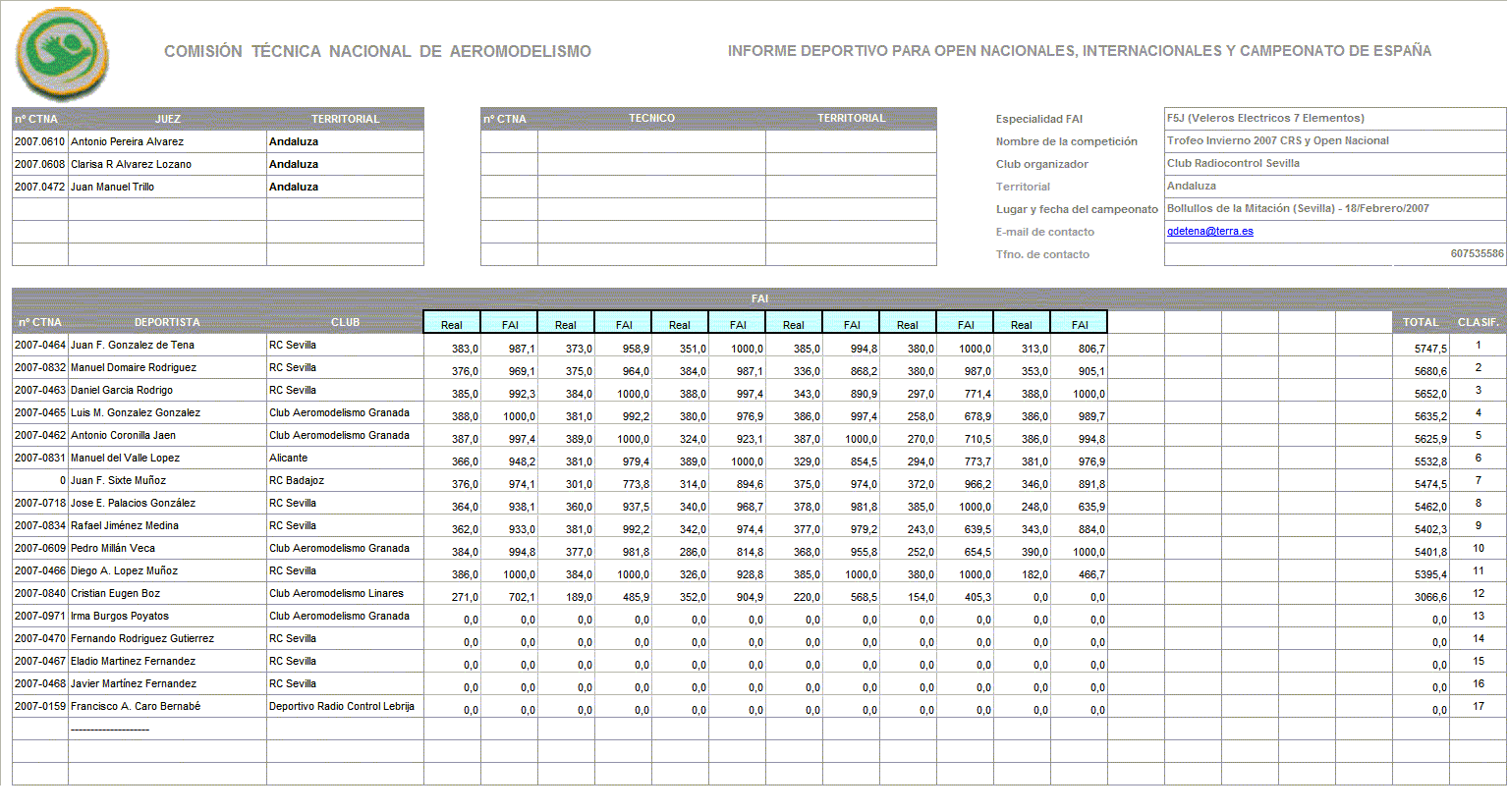Select the TOTAL column header
The width and height of the screenshot is (1508, 812).
point(1420,322)
